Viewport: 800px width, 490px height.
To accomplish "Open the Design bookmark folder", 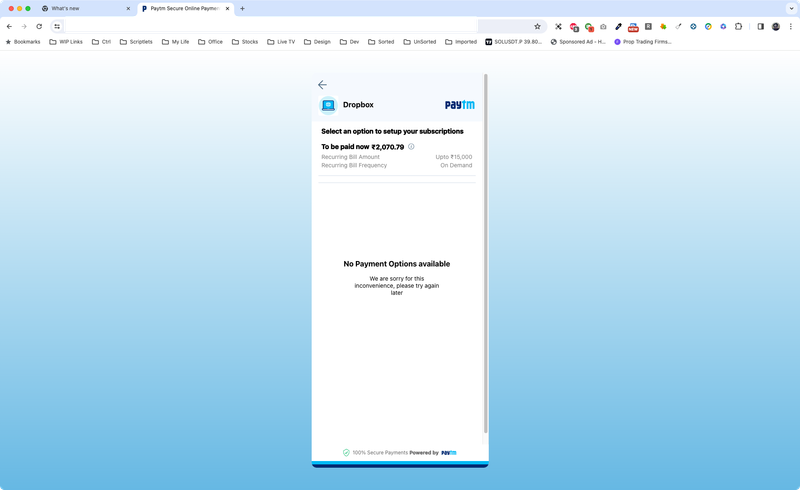I will point(317,42).
